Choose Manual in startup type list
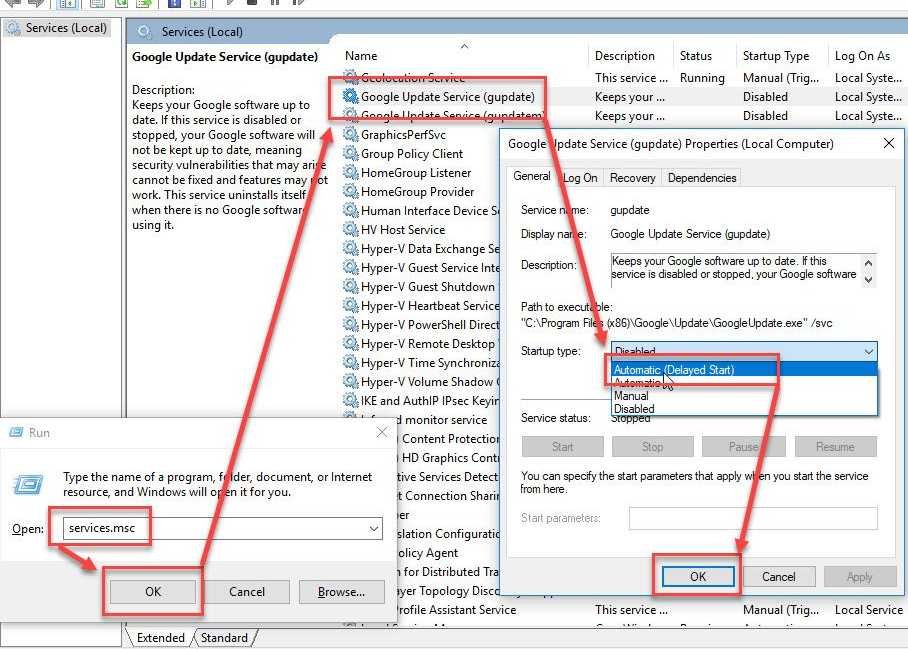908x649 pixels. coord(744,396)
